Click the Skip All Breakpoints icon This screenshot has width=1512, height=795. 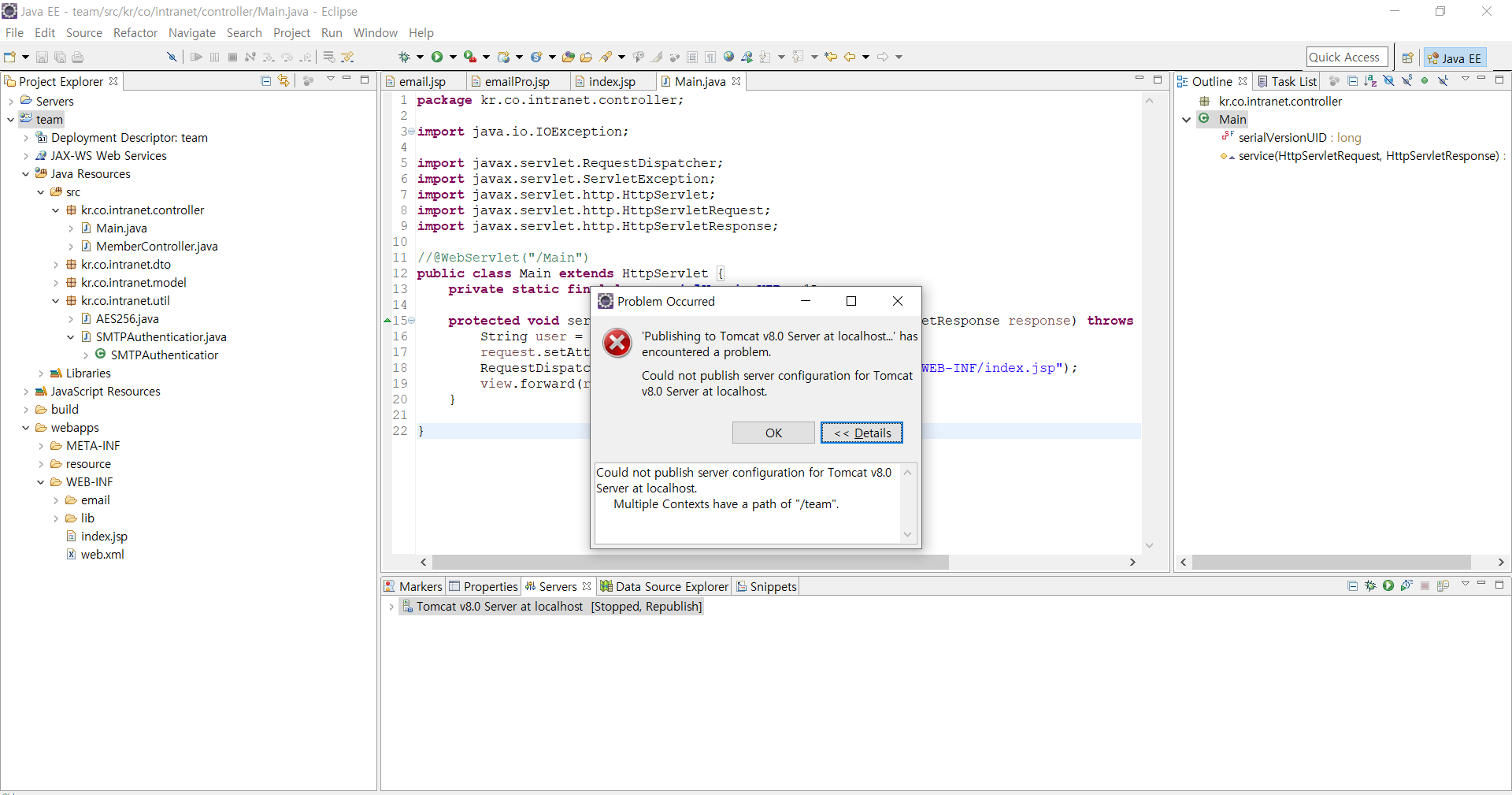click(171, 57)
